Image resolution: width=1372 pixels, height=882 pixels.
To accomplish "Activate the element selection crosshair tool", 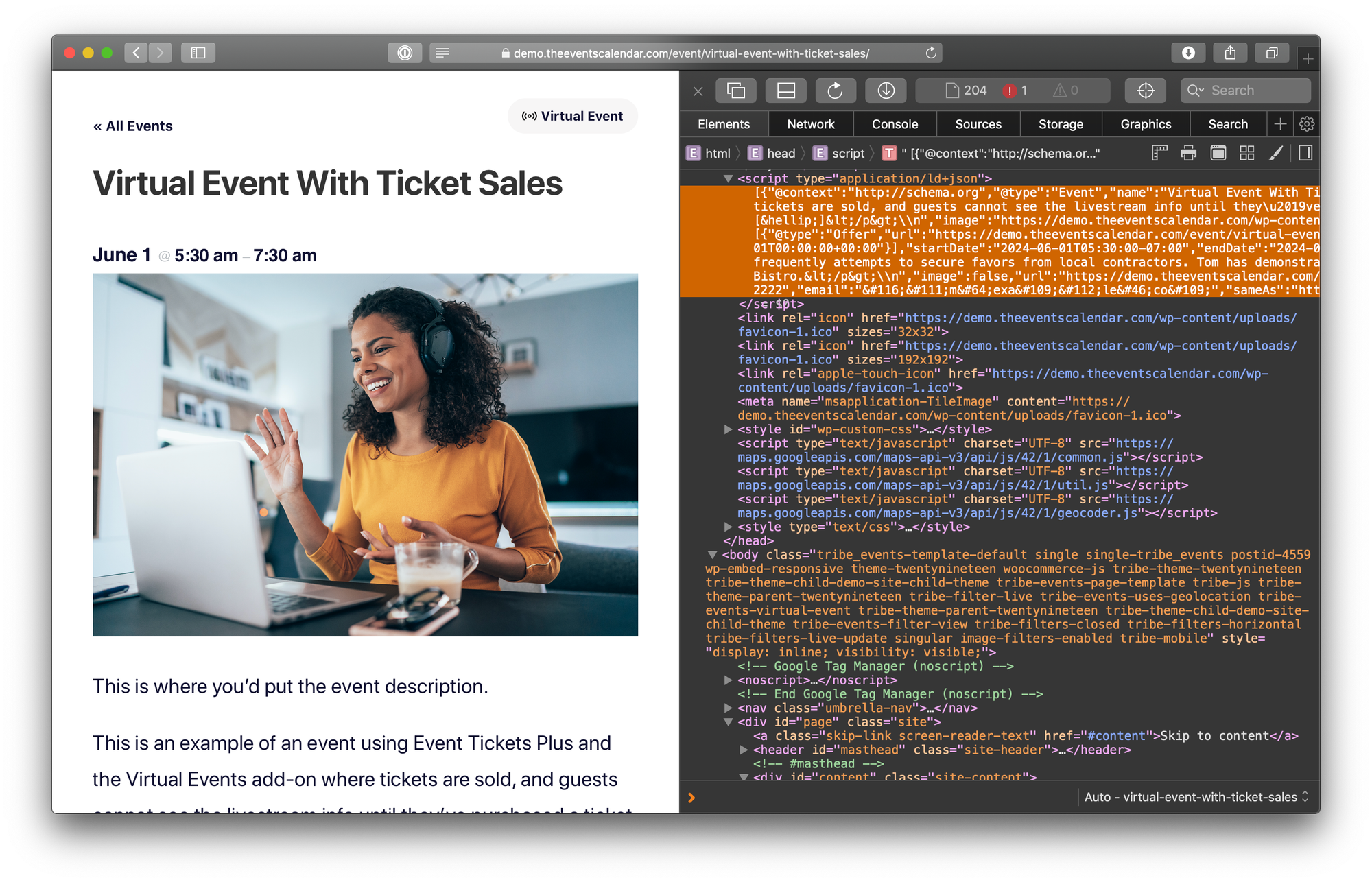I will [1145, 90].
